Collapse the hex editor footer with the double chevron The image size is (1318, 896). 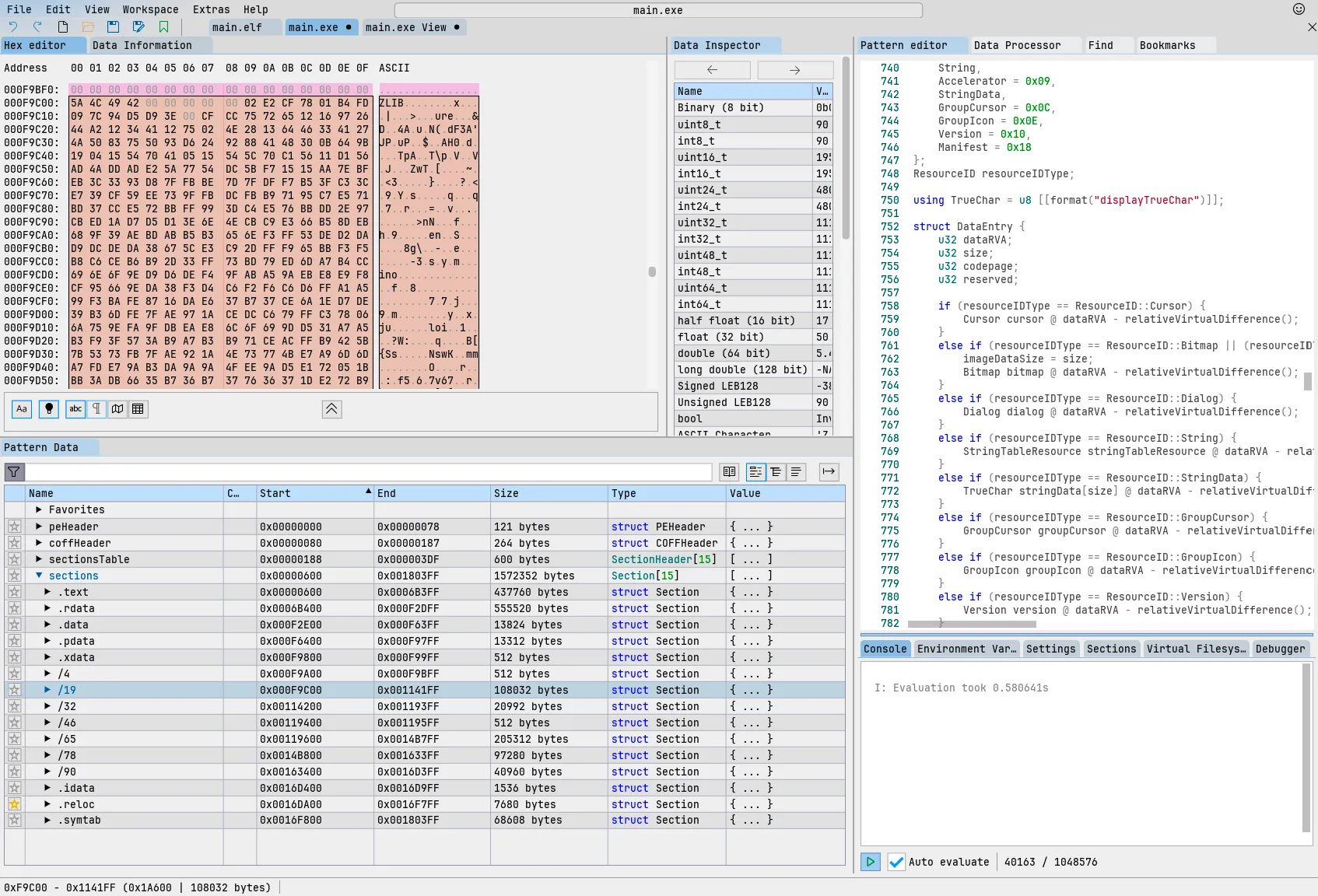331,409
